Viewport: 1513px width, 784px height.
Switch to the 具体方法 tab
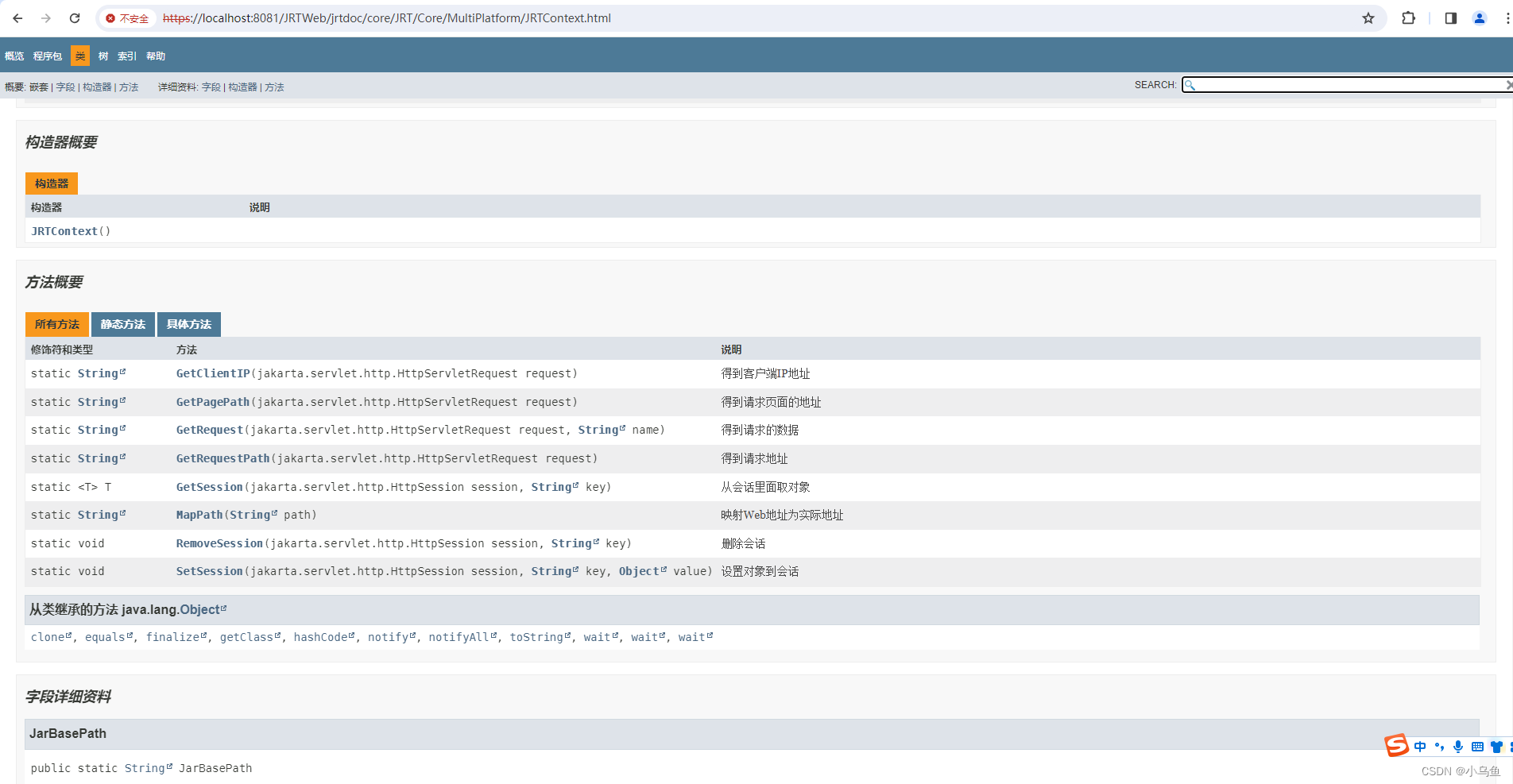tap(189, 324)
